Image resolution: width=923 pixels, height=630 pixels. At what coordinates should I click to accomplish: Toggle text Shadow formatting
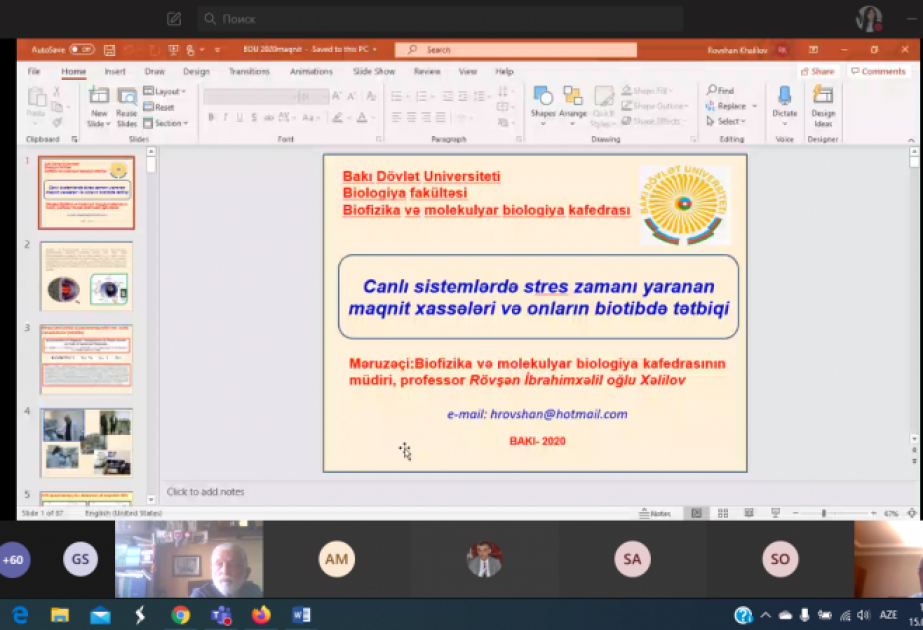(254, 117)
